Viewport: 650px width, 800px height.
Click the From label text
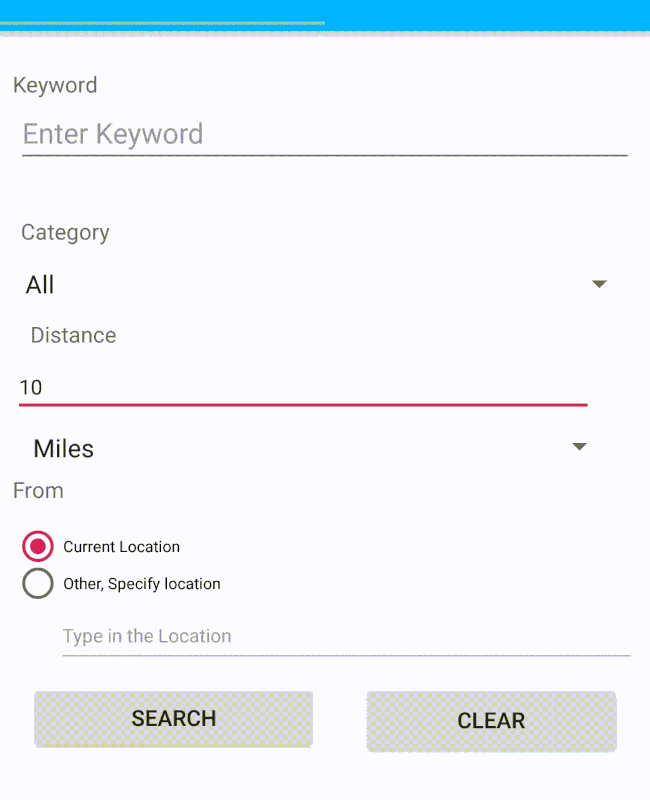click(x=38, y=490)
